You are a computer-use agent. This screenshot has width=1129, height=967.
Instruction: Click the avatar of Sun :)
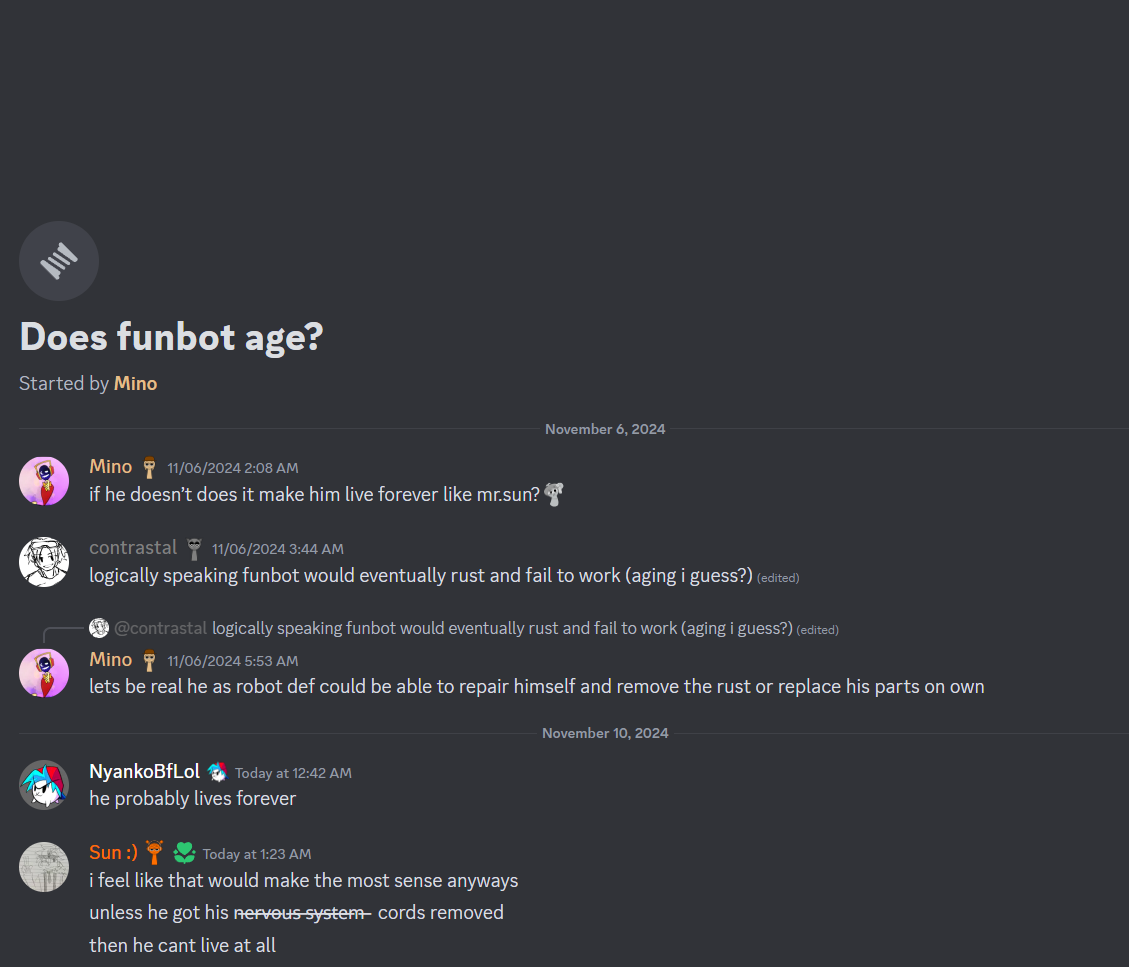[44, 867]
